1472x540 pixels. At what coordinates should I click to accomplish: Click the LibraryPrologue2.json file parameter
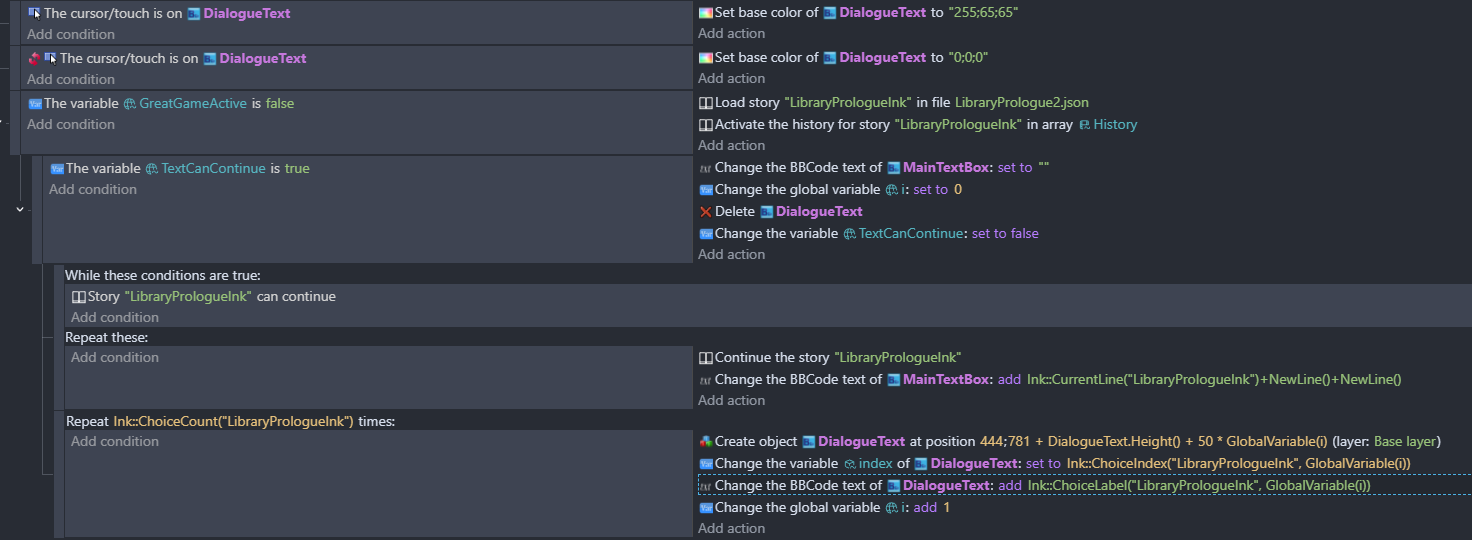1022,103
